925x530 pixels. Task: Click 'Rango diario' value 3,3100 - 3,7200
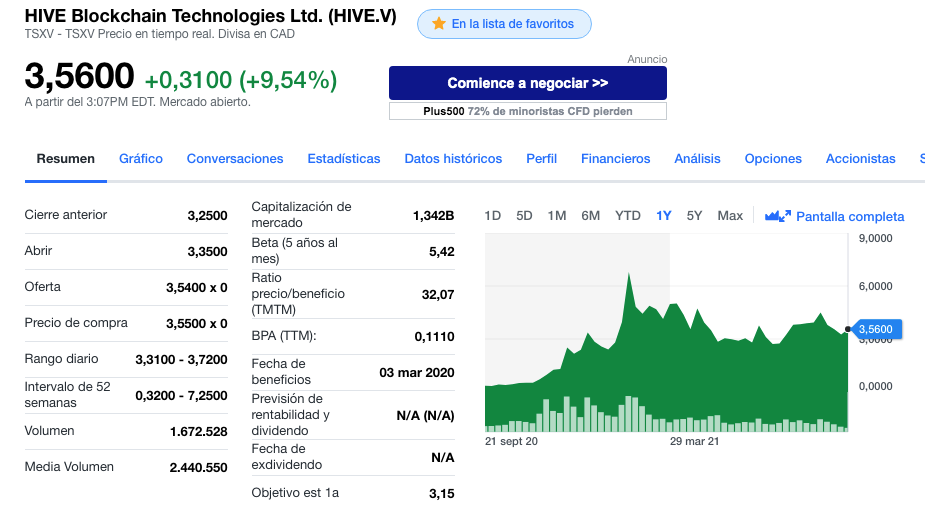[181, 359]
